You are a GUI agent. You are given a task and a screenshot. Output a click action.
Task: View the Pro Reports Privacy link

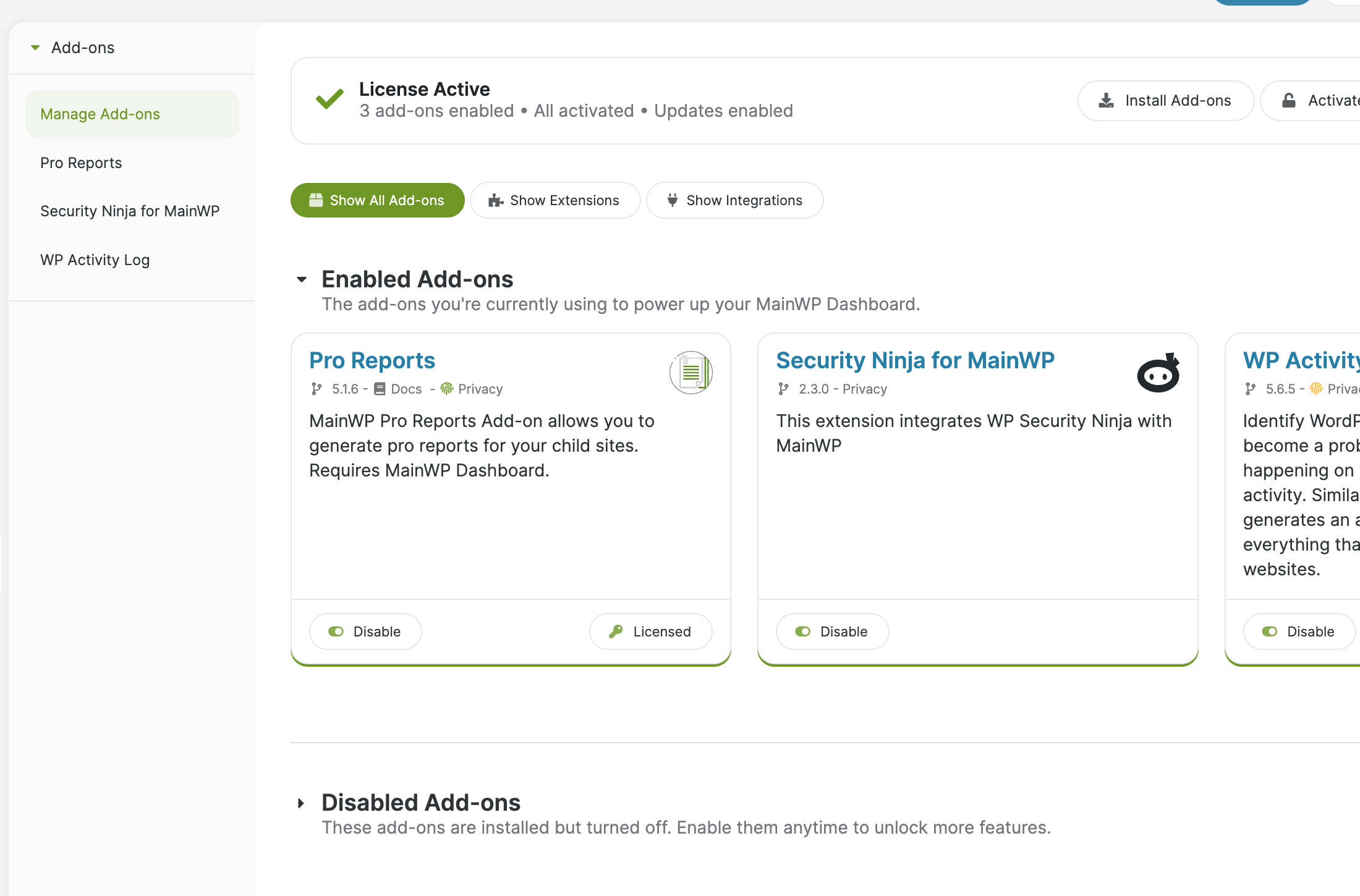click(480, 389)
